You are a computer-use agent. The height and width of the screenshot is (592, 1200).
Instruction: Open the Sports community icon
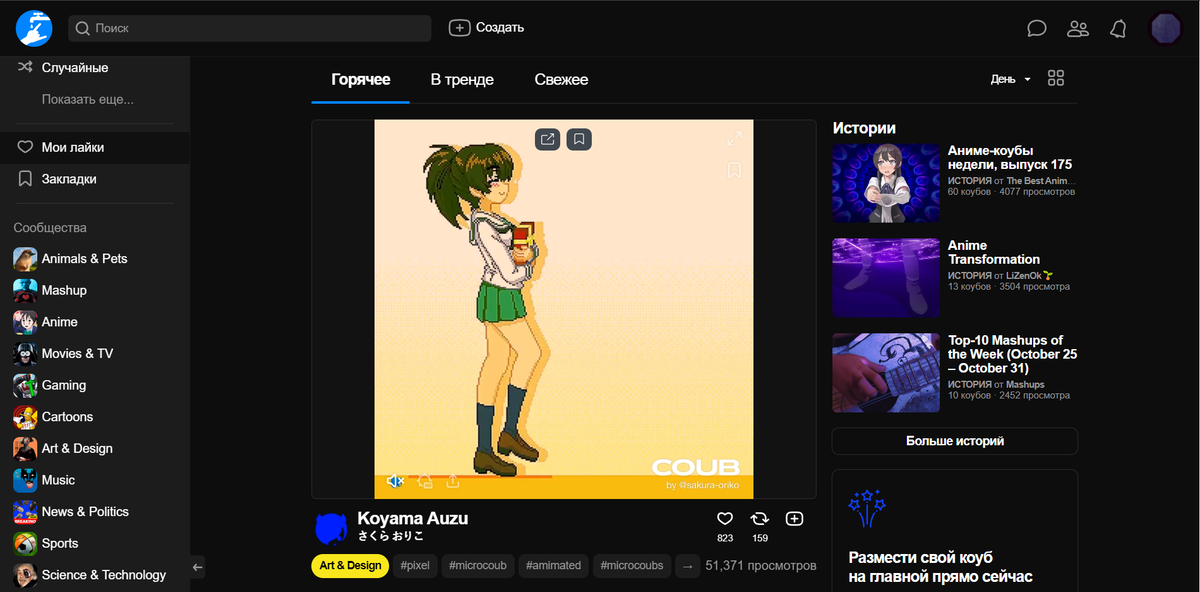[25, 544]
